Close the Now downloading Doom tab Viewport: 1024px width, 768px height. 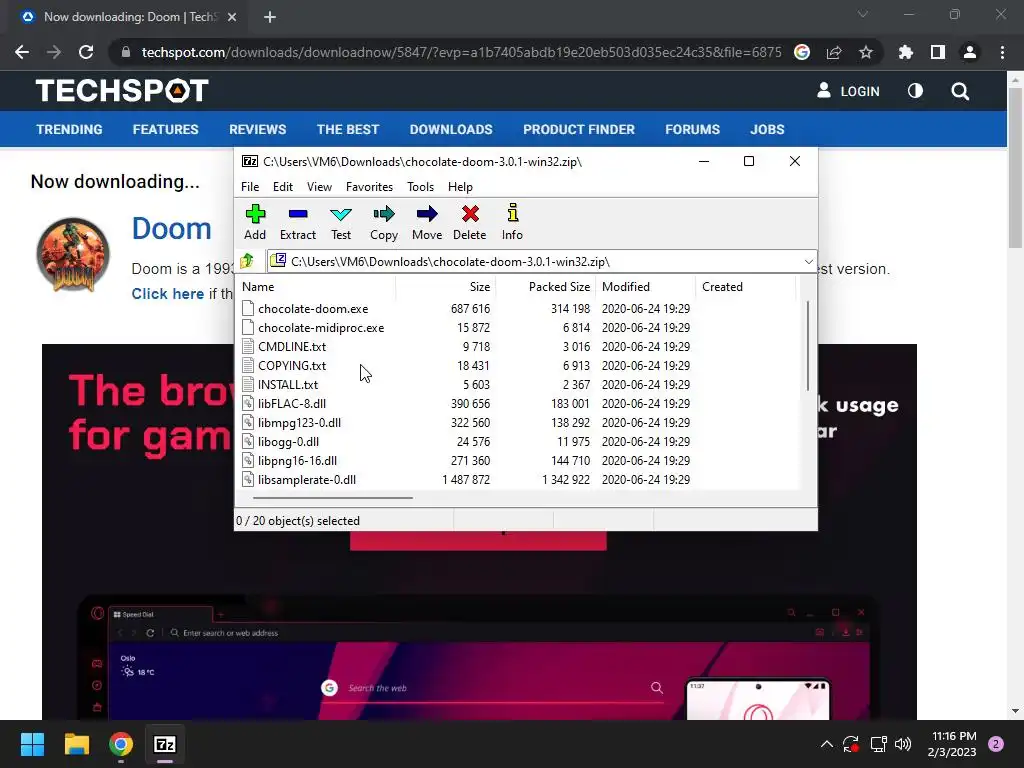point(232,17)
